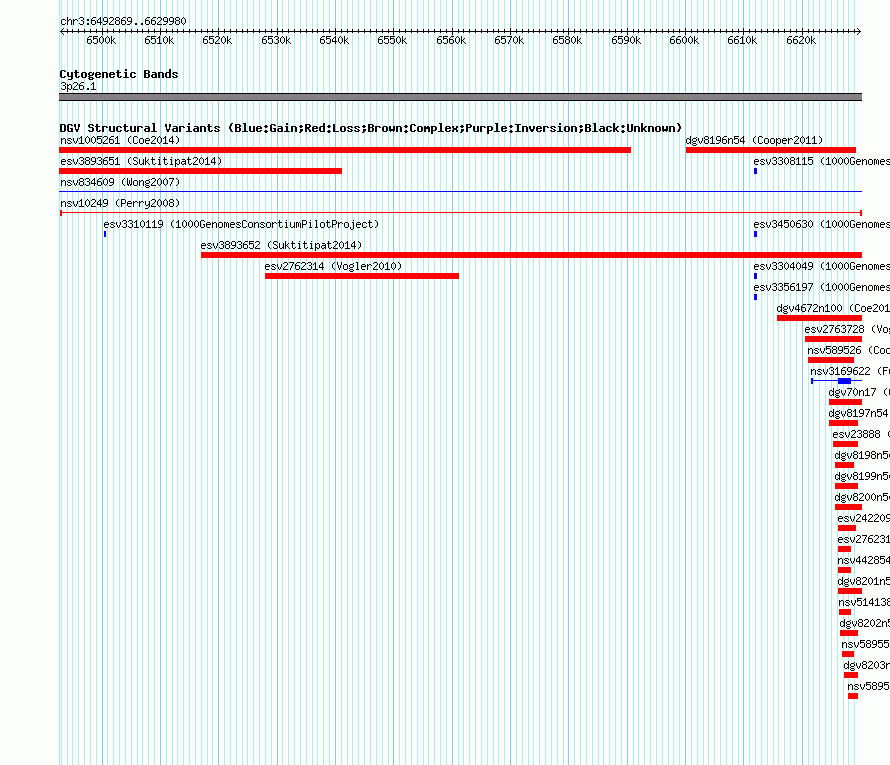This screenshot has height=765, width=890.
Task: Click the right arrowhead of the ruler
Action: coord(859,32)
